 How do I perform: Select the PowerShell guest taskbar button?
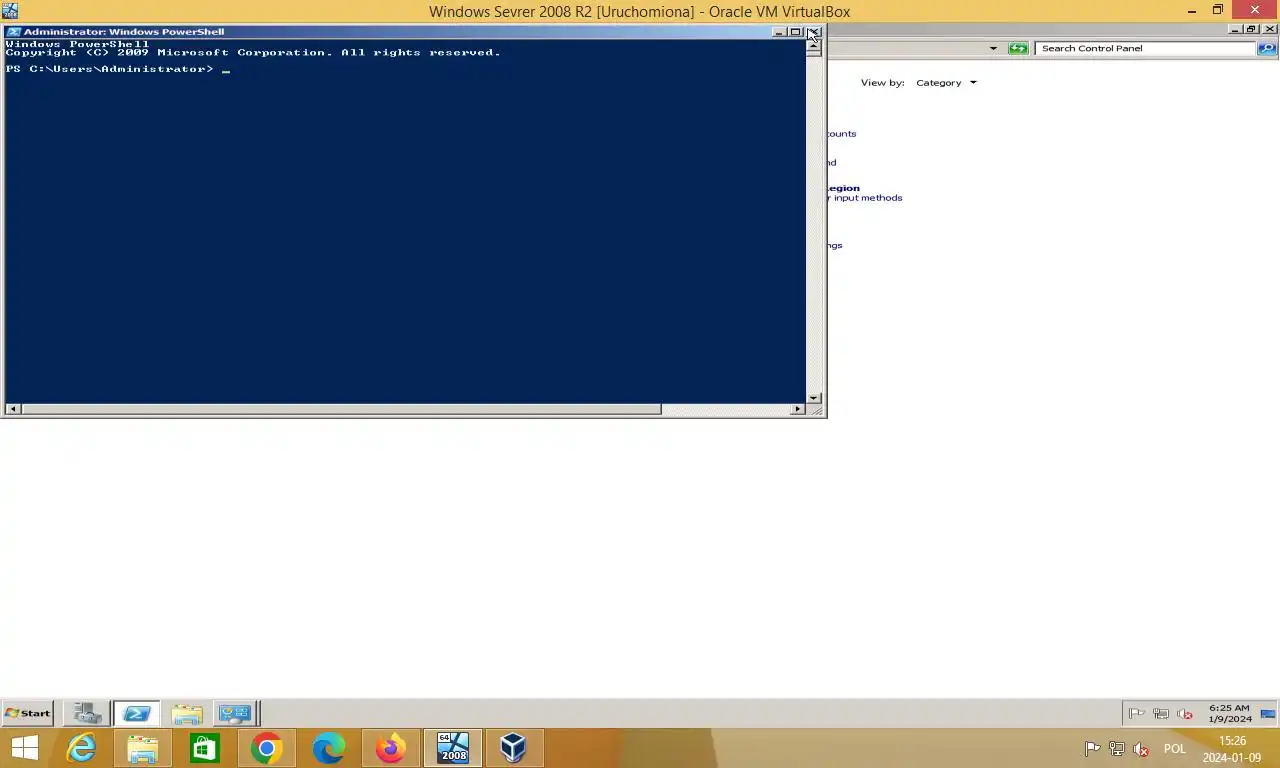click(137, 713)
